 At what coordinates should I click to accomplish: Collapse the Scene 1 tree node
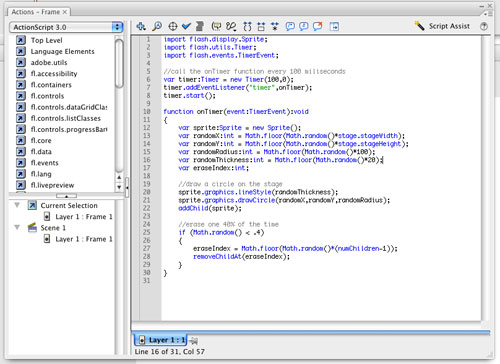click(x=17, y=228)
